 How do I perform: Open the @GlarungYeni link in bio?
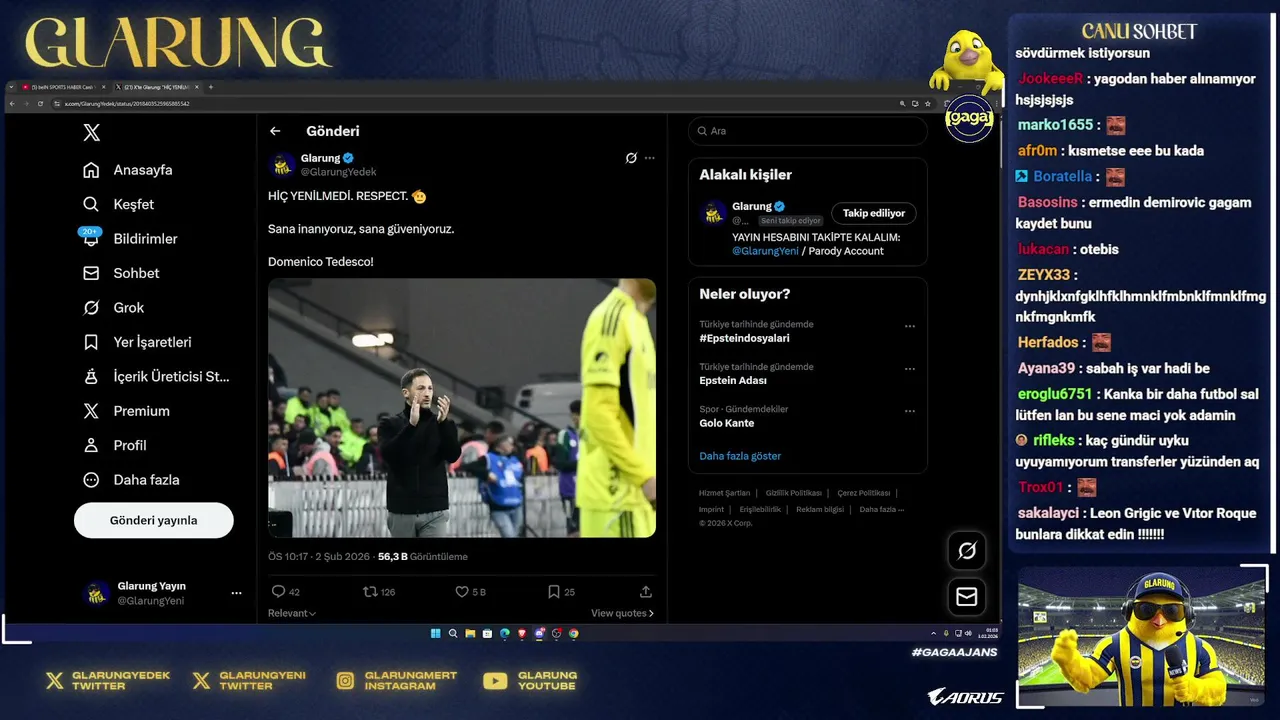tap(765, 251)
